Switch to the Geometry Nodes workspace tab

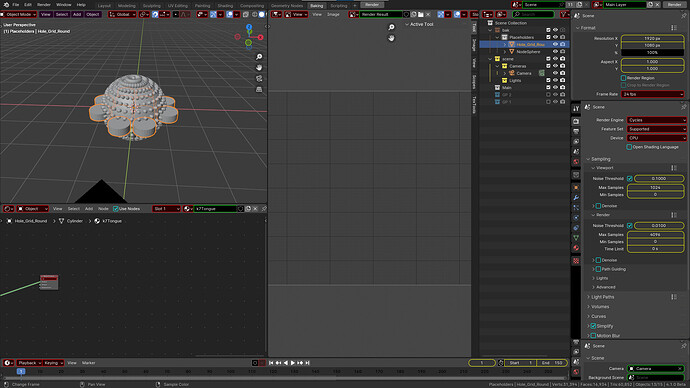pos(287,6)
